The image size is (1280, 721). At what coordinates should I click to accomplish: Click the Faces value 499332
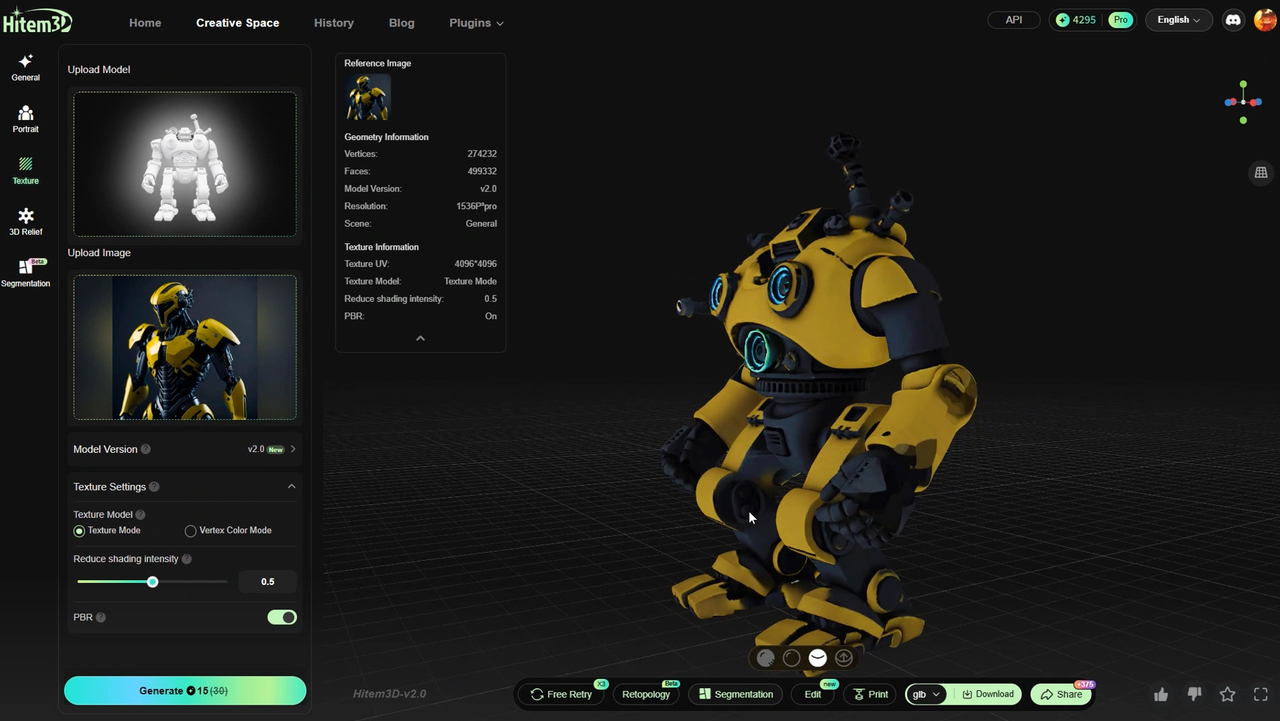point(482,172)
